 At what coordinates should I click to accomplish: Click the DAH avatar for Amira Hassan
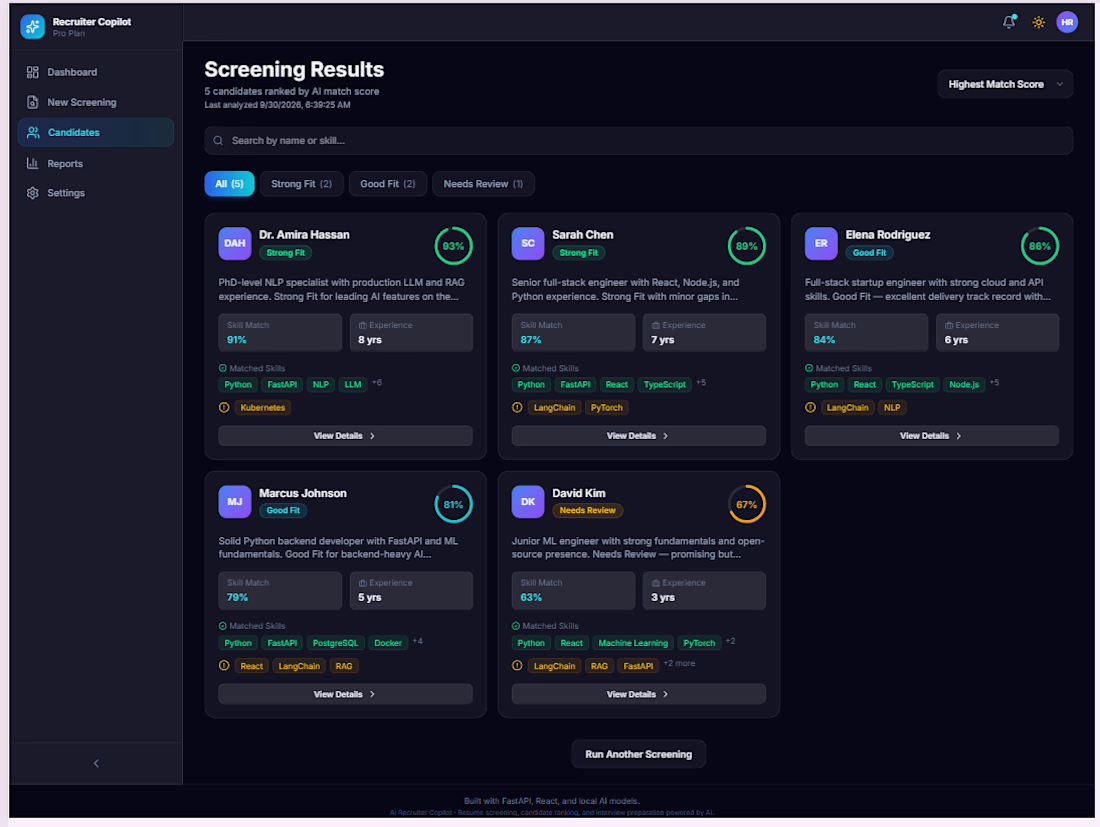coord(235,243)
